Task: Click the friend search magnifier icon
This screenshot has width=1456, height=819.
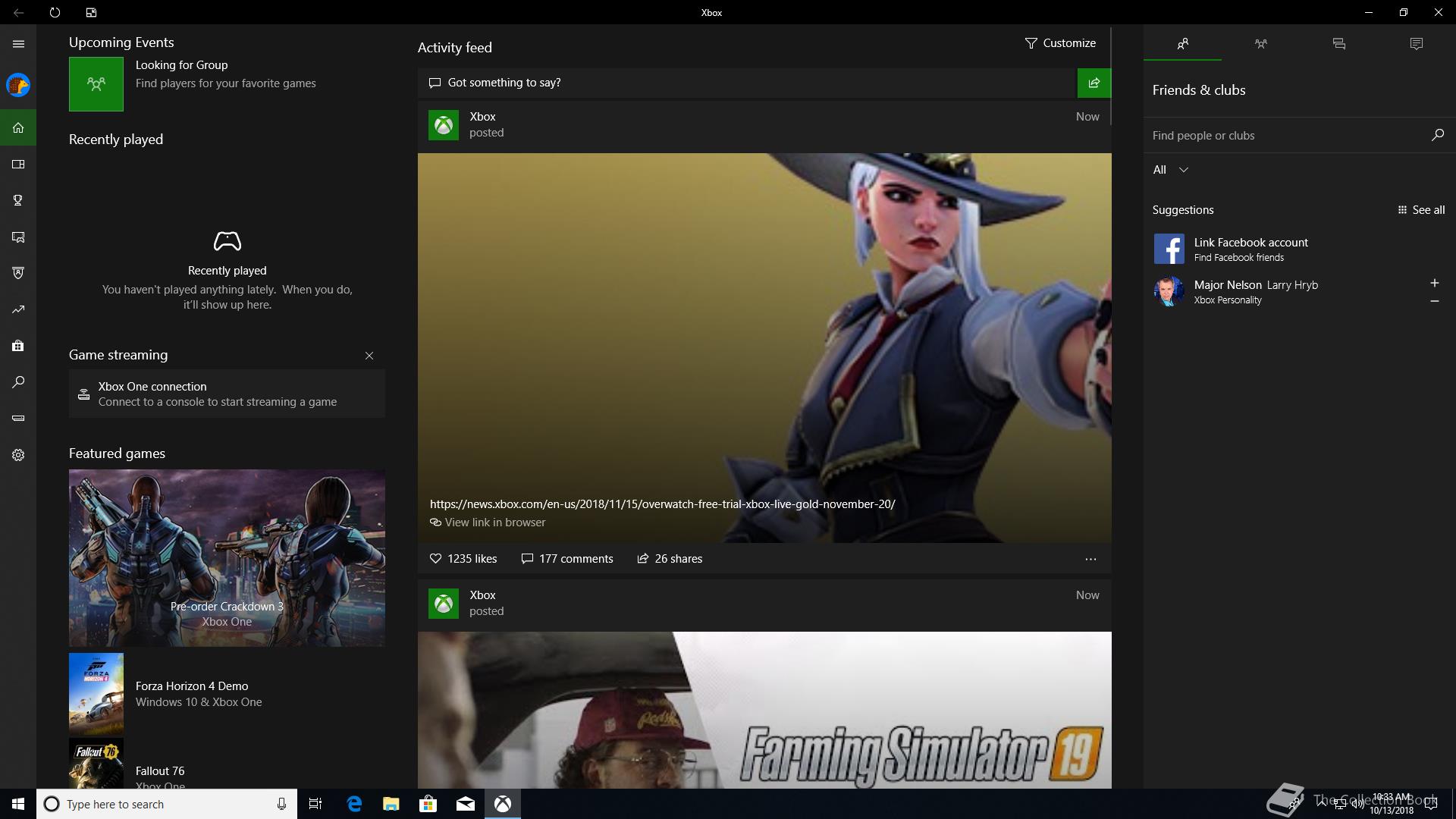Action: click(1437, 135)
